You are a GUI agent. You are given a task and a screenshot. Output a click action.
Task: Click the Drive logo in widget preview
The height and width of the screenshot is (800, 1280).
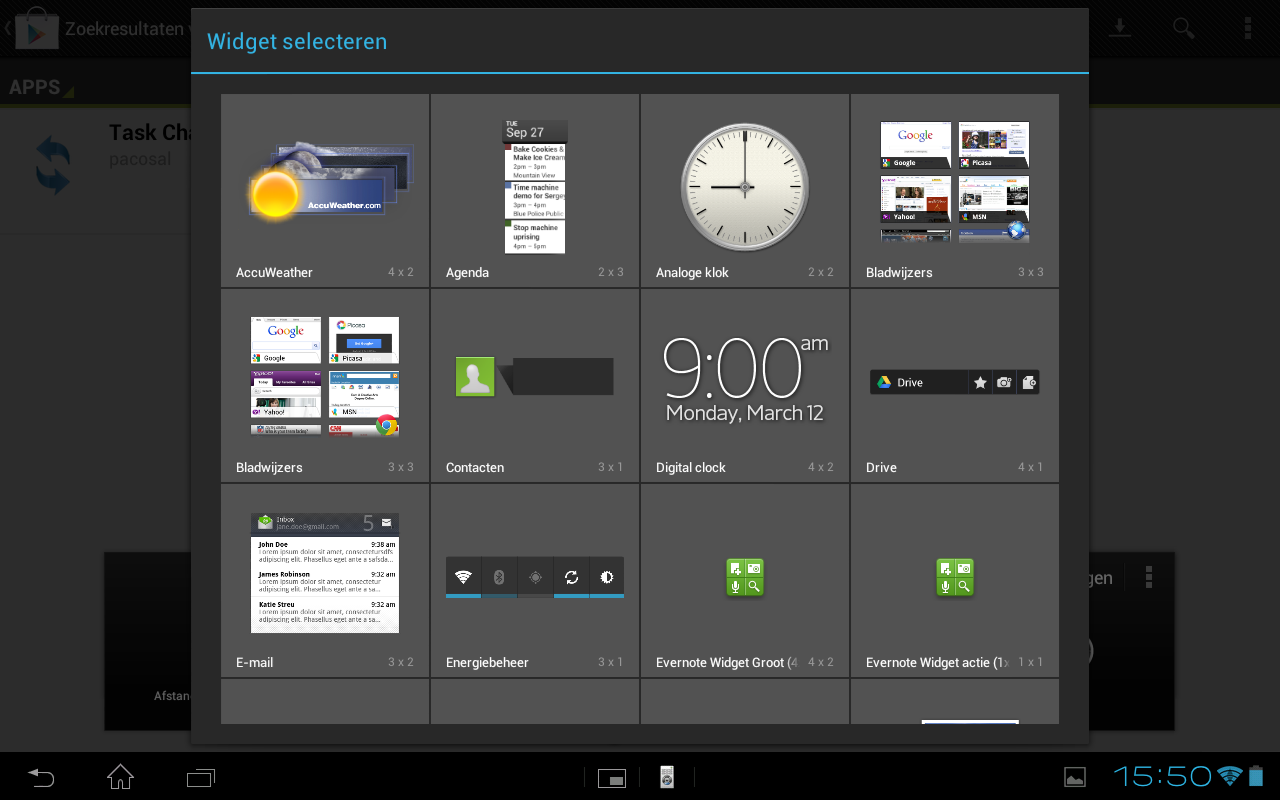(x=884, y=382)
